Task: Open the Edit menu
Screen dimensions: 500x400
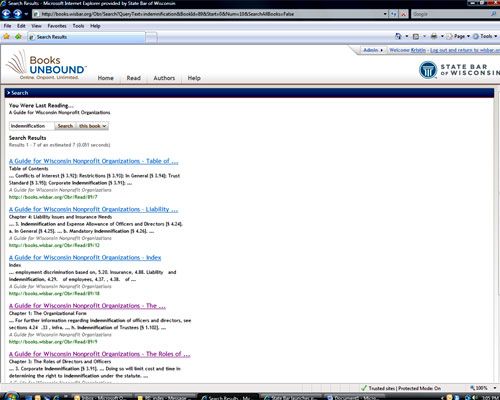Action: [x=21, y=26]
